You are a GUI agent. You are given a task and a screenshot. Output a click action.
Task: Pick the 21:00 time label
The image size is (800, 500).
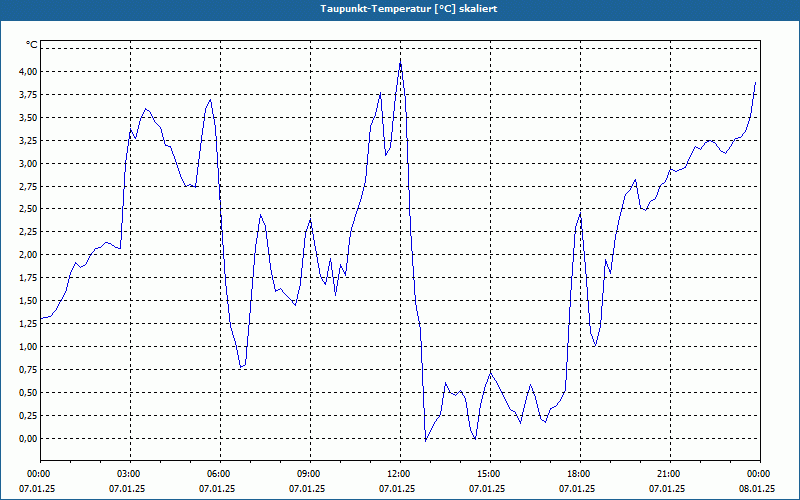(x=667, y=474)
